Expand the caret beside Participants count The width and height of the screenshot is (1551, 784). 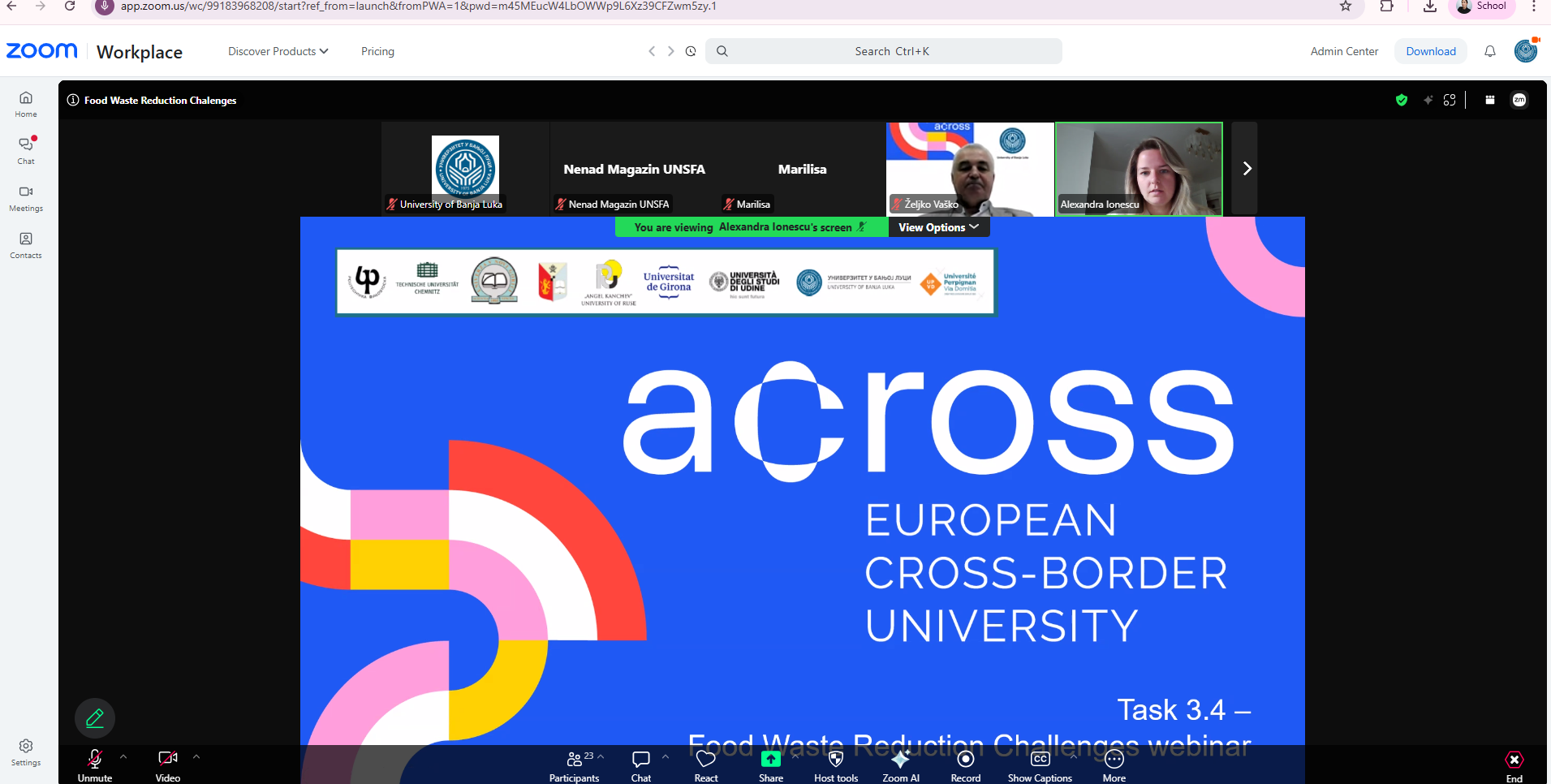(601, 756)
